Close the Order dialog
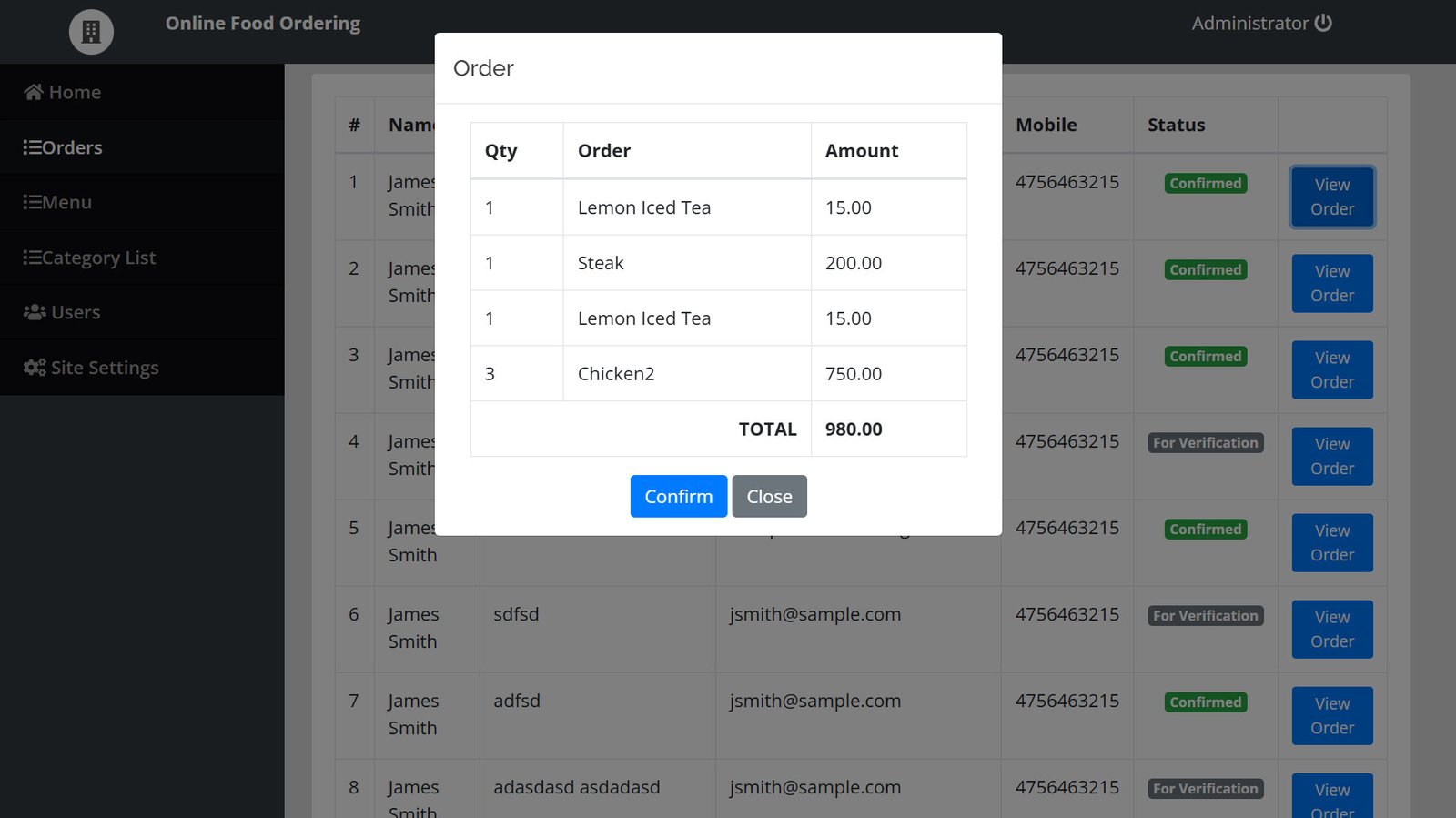 point(769,496)
